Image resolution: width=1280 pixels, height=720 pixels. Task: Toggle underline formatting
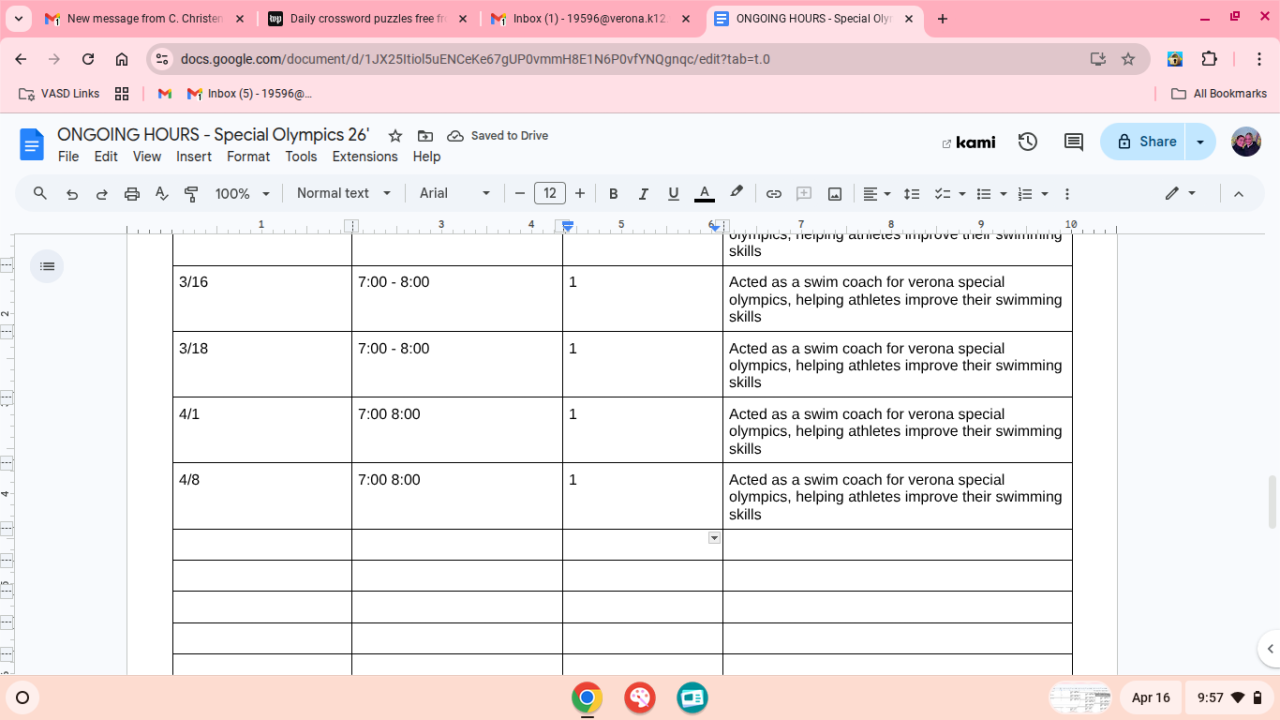coord(674,194)
